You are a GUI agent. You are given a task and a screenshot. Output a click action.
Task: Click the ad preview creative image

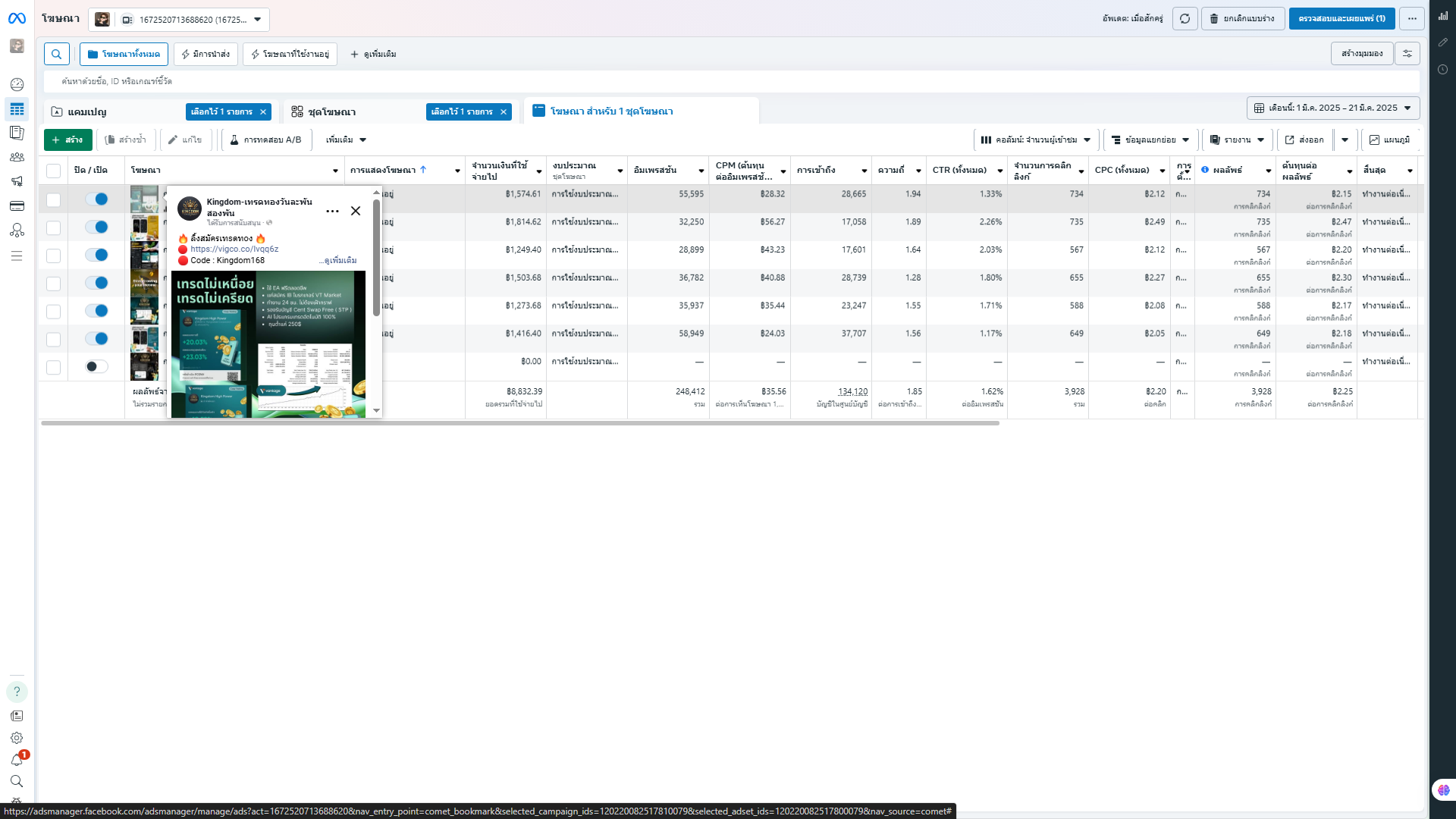pyautogui.click(x=268, y=344)
